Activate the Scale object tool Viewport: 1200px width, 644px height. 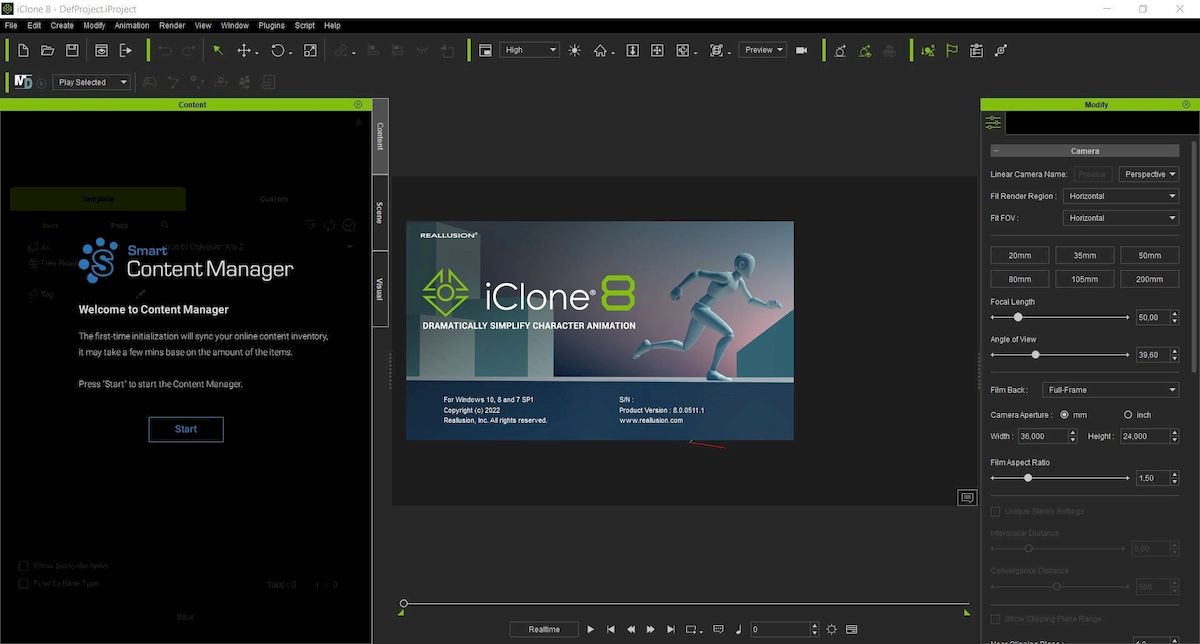point(310,50)
